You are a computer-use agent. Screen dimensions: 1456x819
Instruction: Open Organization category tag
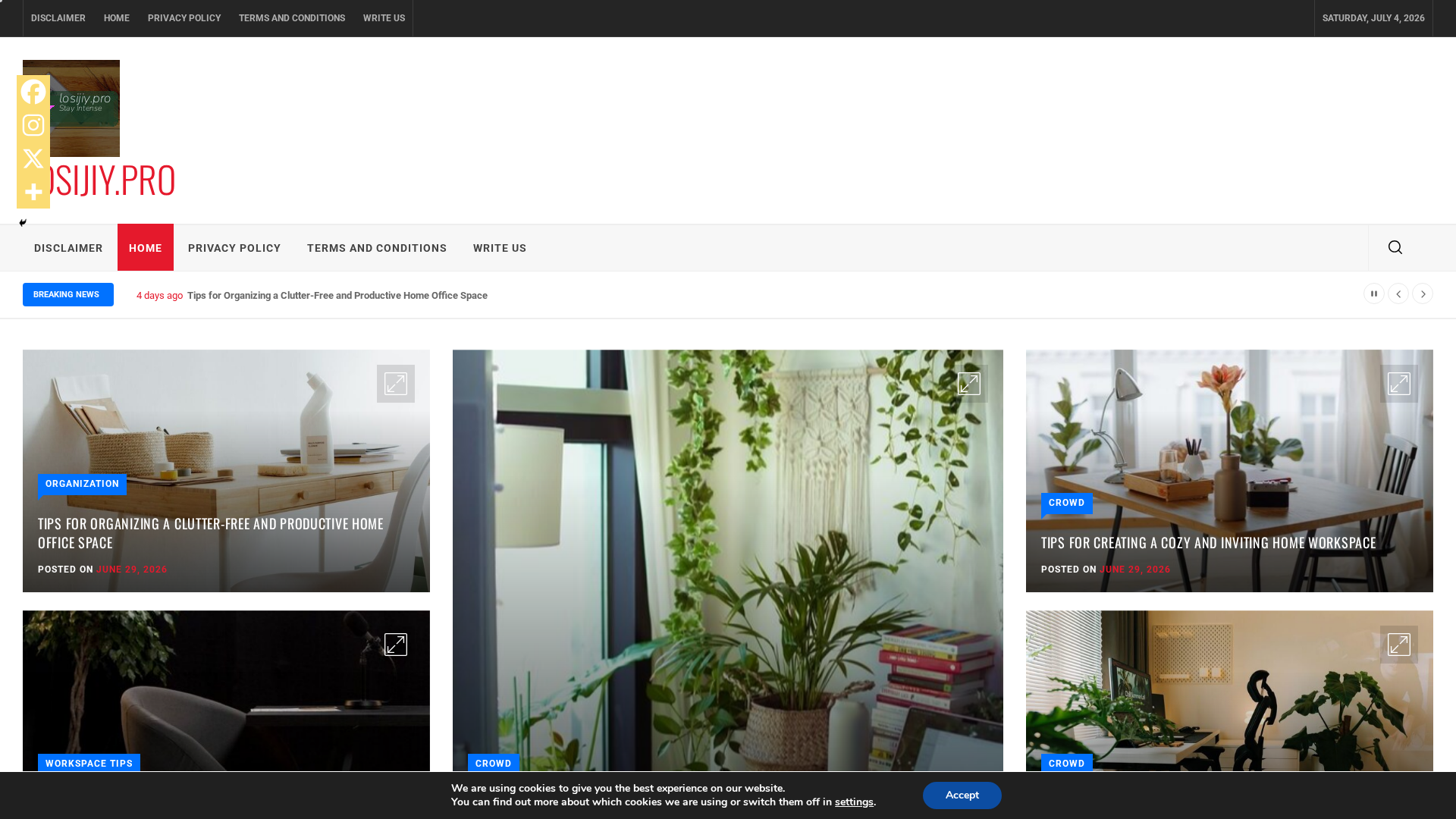click(83, 484)
